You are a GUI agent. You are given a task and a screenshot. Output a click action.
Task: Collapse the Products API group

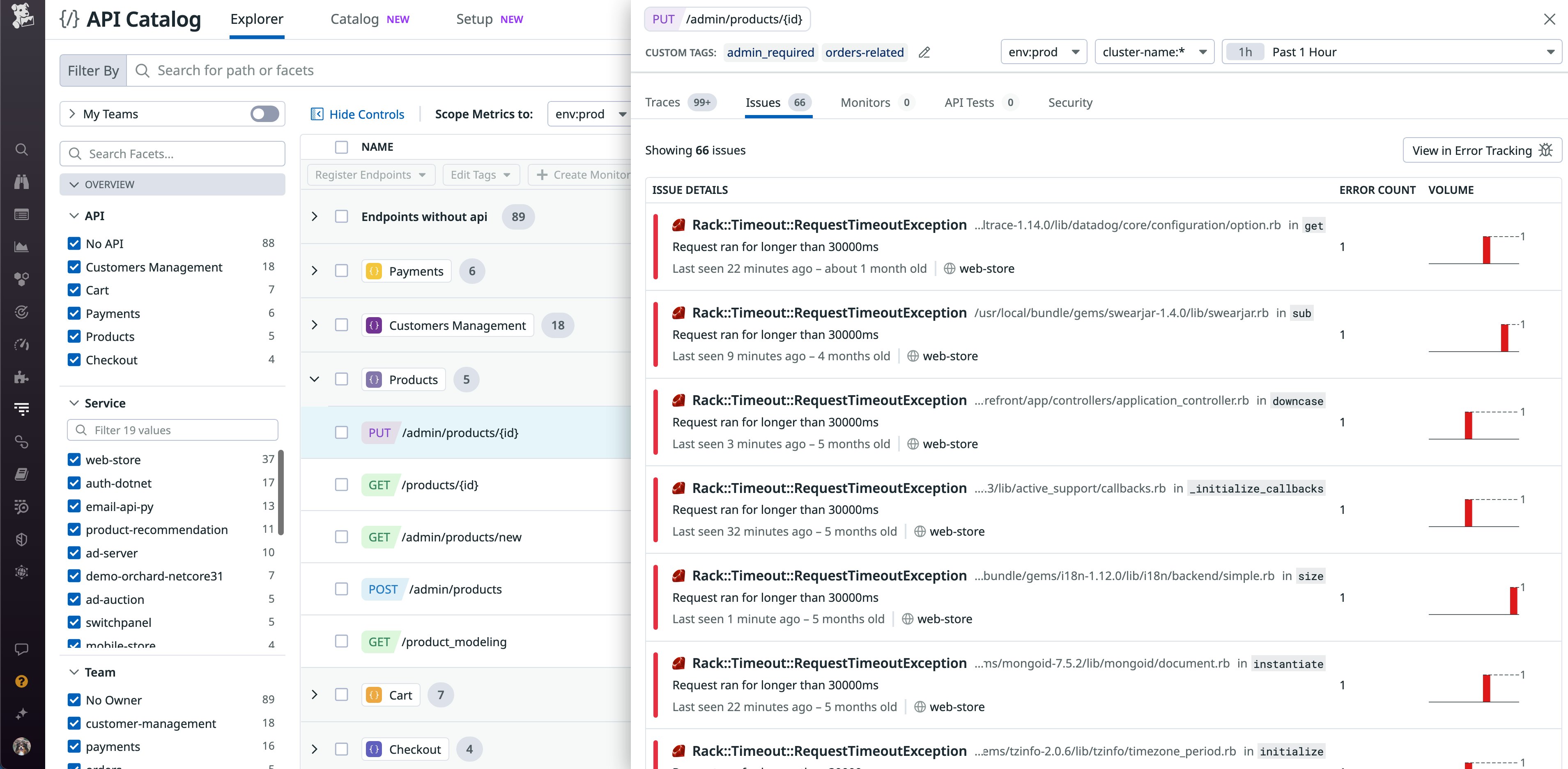click(x=315, y=379)
